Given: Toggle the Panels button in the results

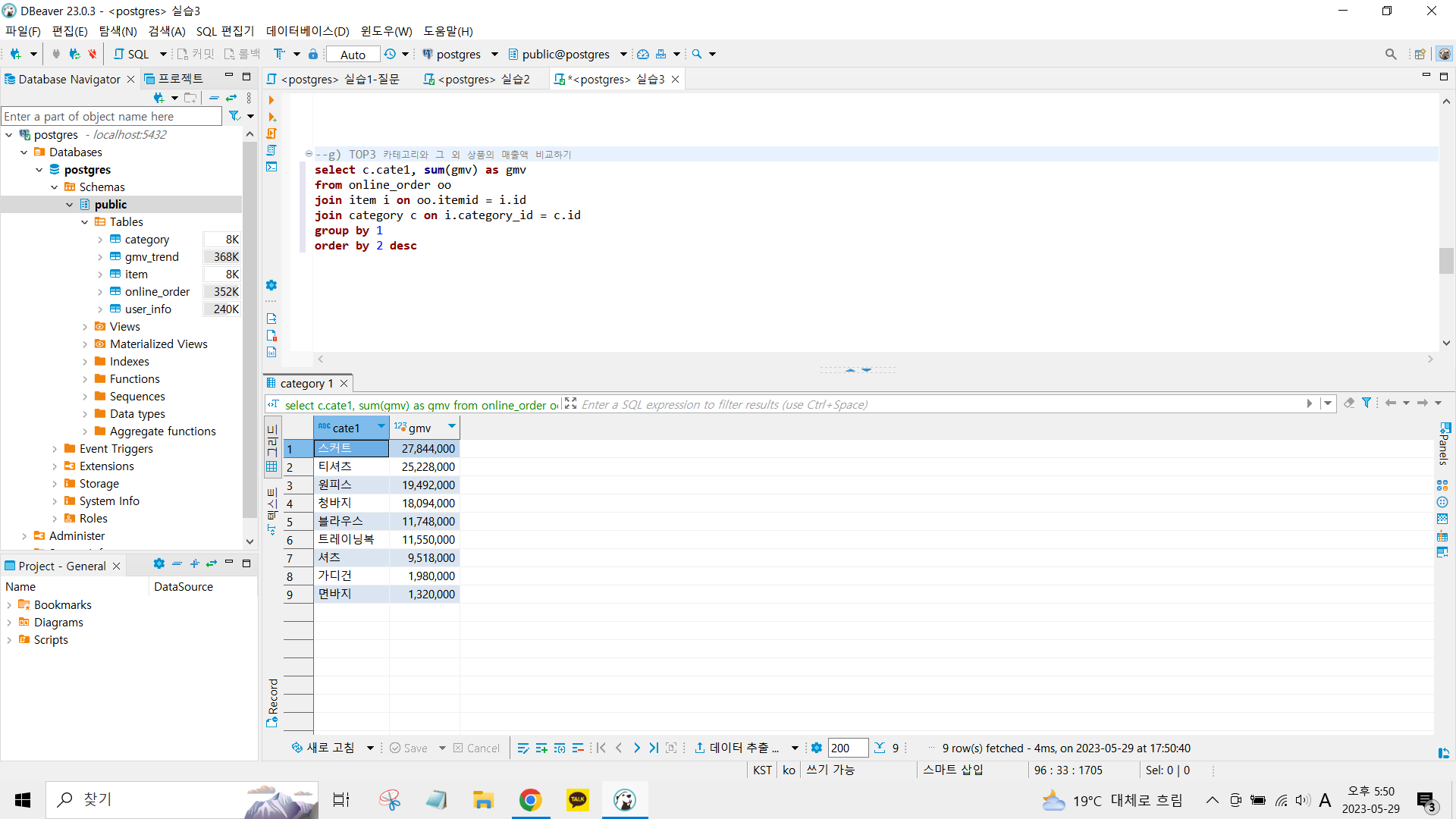Looking at the screenshot, I should click(x=1444, y=445).
